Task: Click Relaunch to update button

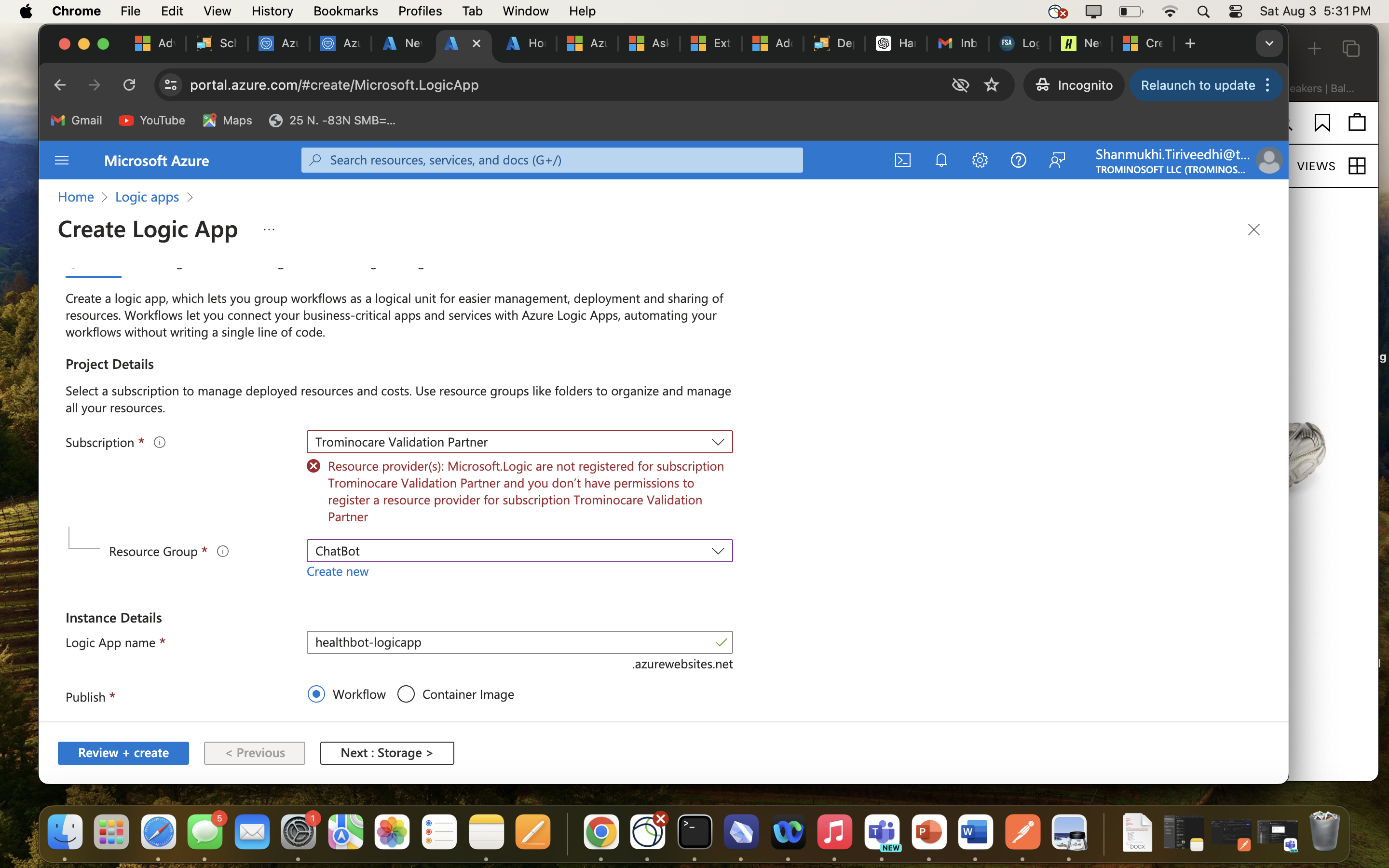Action: tap(1198, 85)
